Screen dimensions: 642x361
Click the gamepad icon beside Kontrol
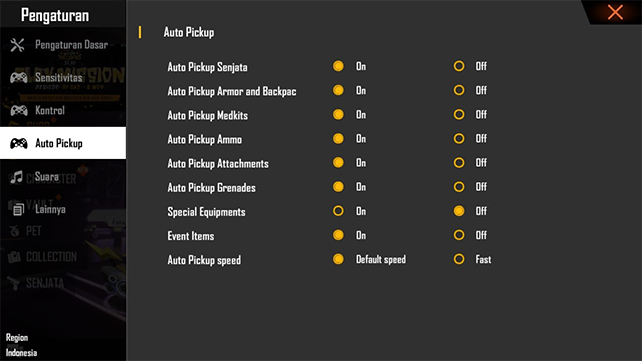(18, 111)
